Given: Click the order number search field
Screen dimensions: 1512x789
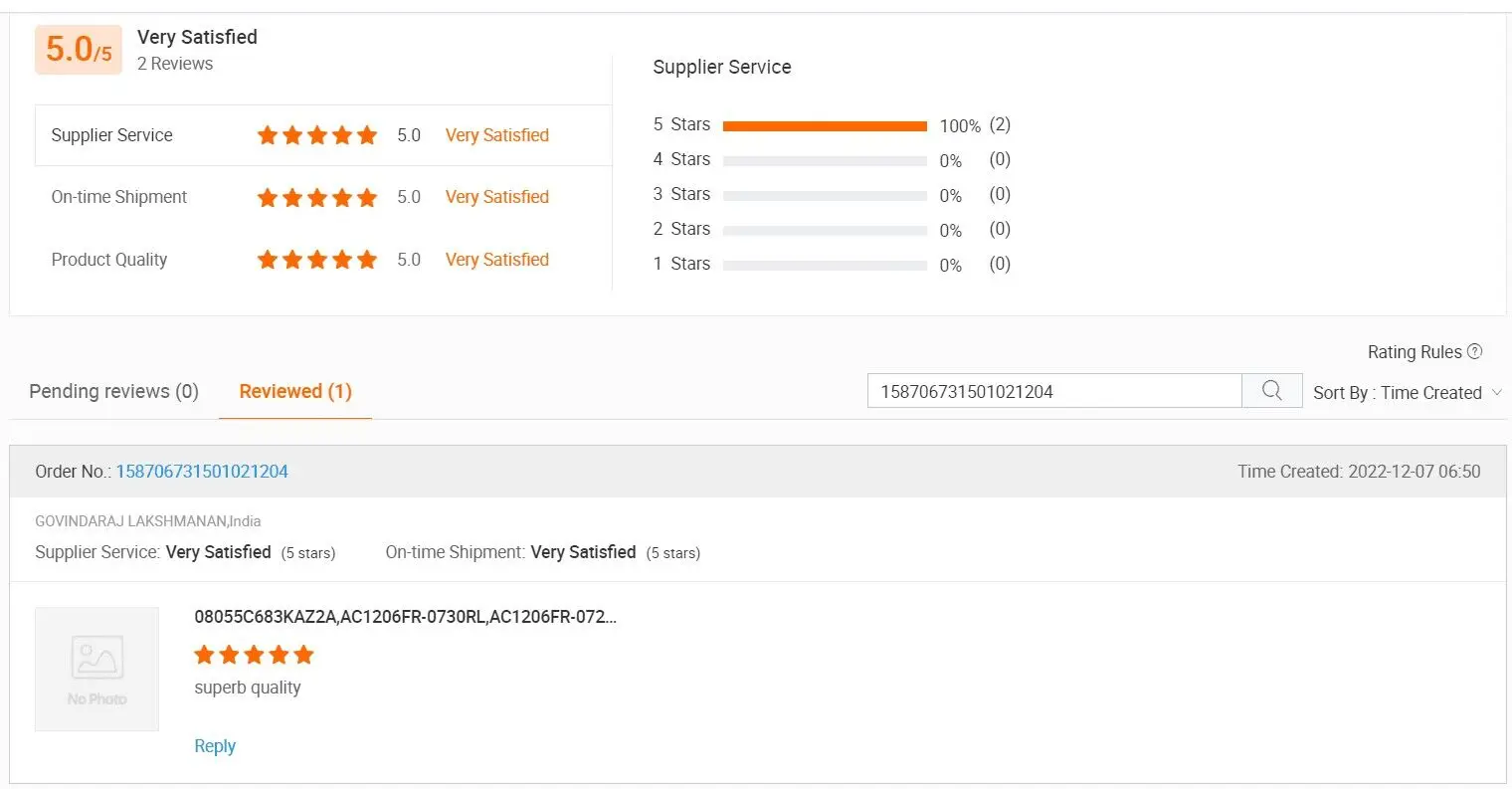Looking at the screenshot, I should [1054, 391].
